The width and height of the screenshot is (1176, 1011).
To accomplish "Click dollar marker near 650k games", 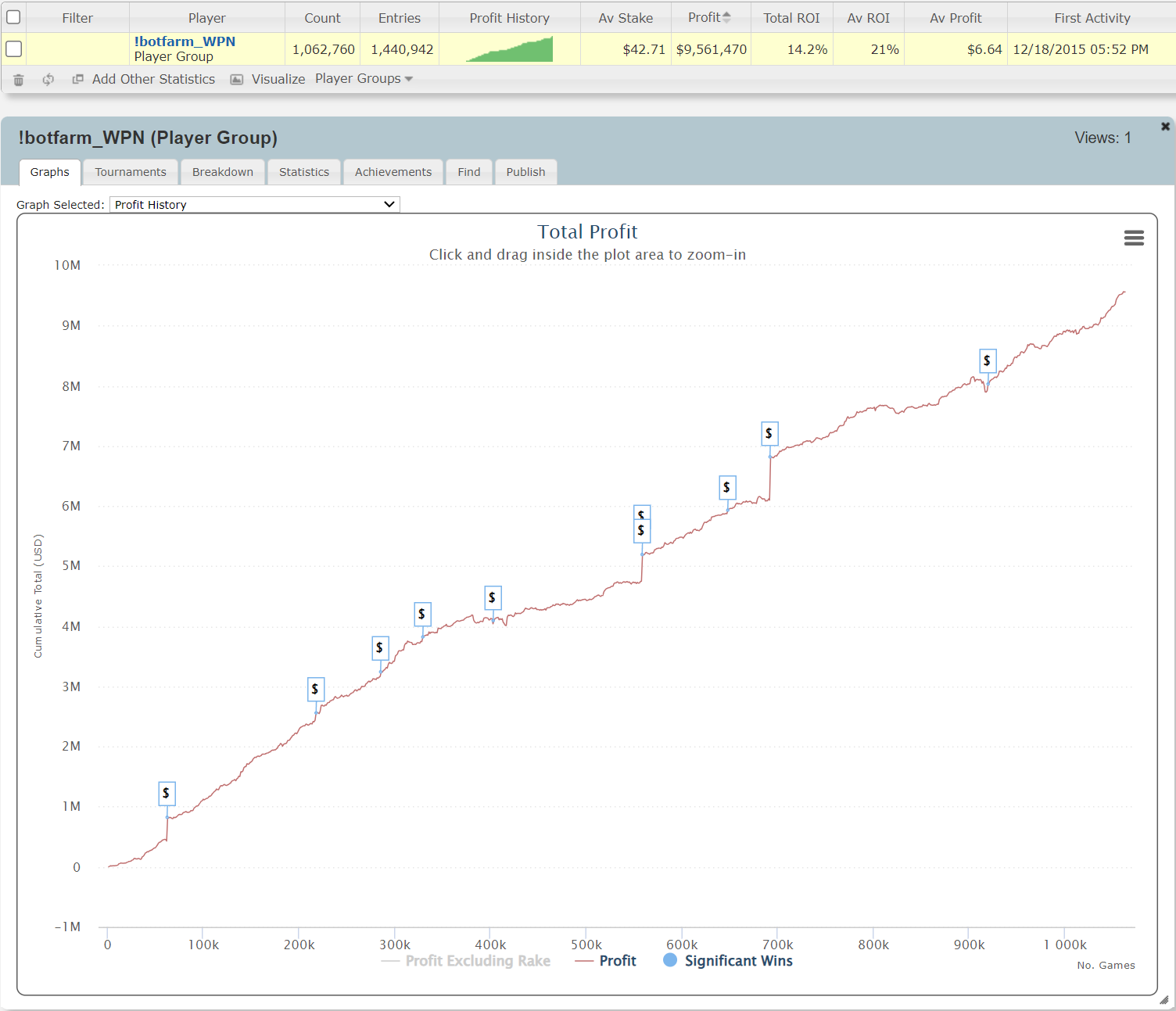I will pyautogui.click(x=727, y=487).
